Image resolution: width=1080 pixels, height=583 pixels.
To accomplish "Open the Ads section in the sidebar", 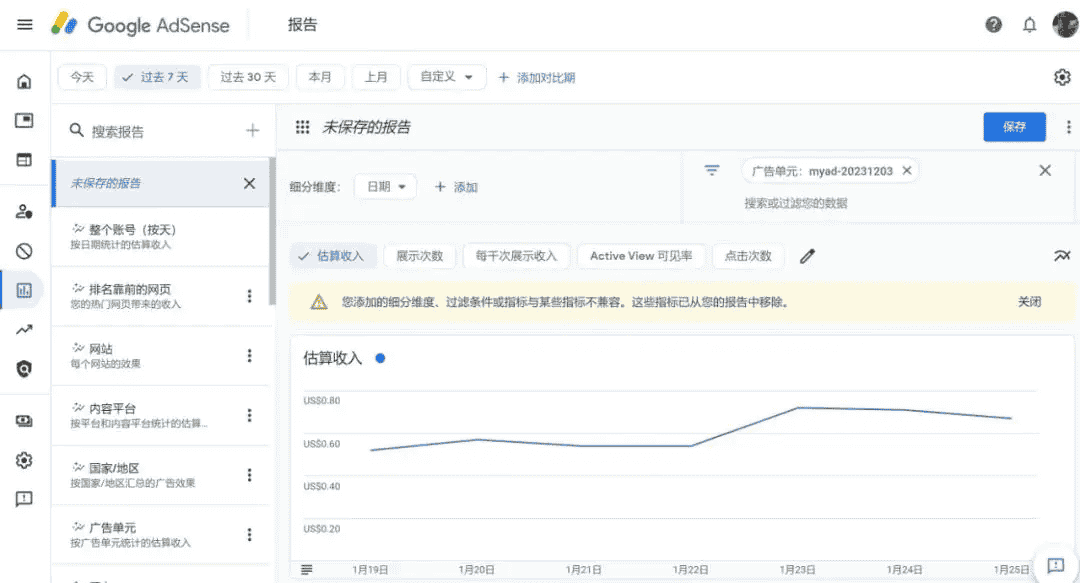I will (24, 118).
